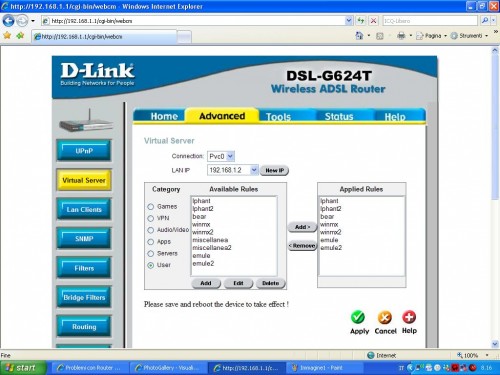The width and height of the screenshot is (500, 375).
Task: Click the red Help plus icon
Action: click(409, 317)
